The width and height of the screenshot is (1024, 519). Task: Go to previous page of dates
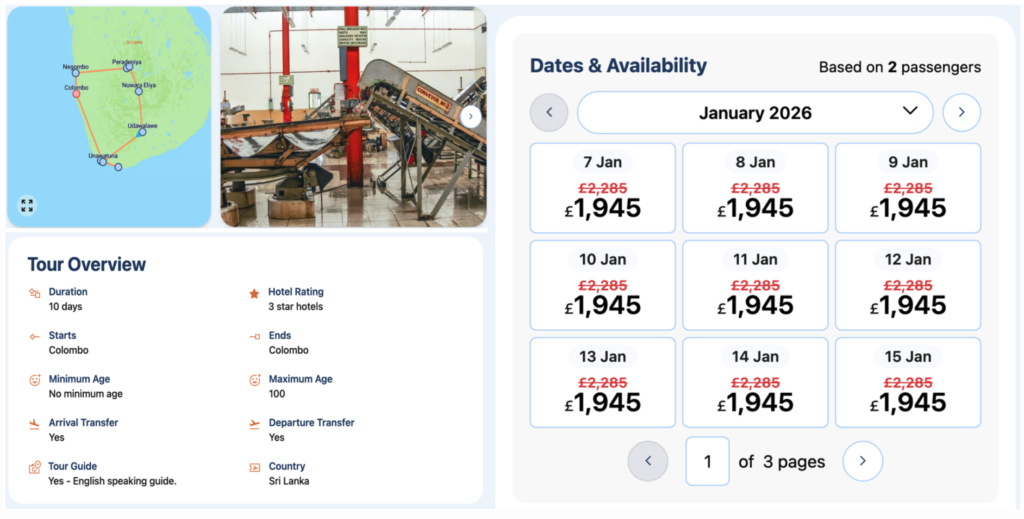[x=648, y=461]
